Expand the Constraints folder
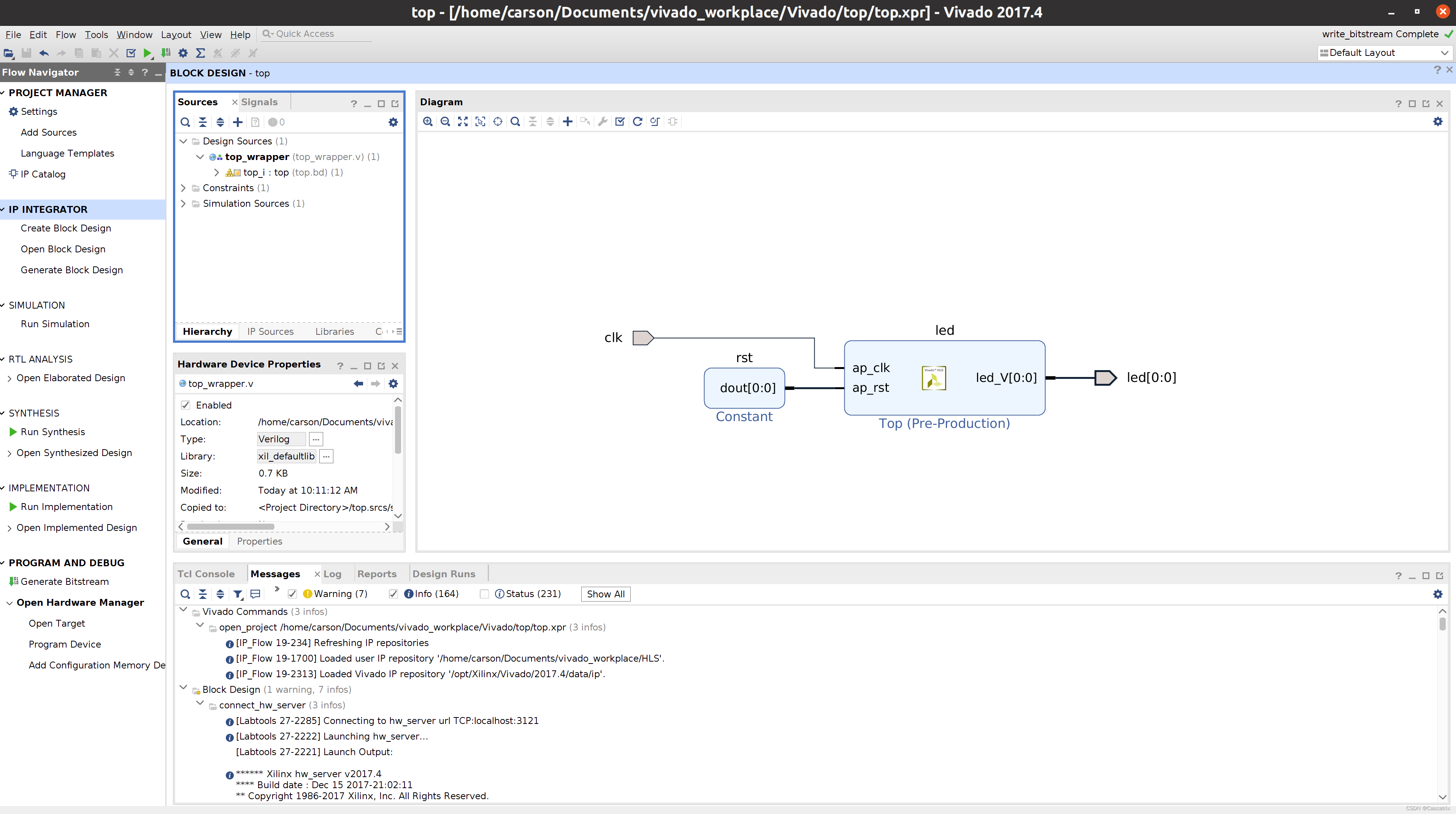Image resolution: width=1456 pixels, height=814 pixels. pyautogui.click(x=183, y=188)
